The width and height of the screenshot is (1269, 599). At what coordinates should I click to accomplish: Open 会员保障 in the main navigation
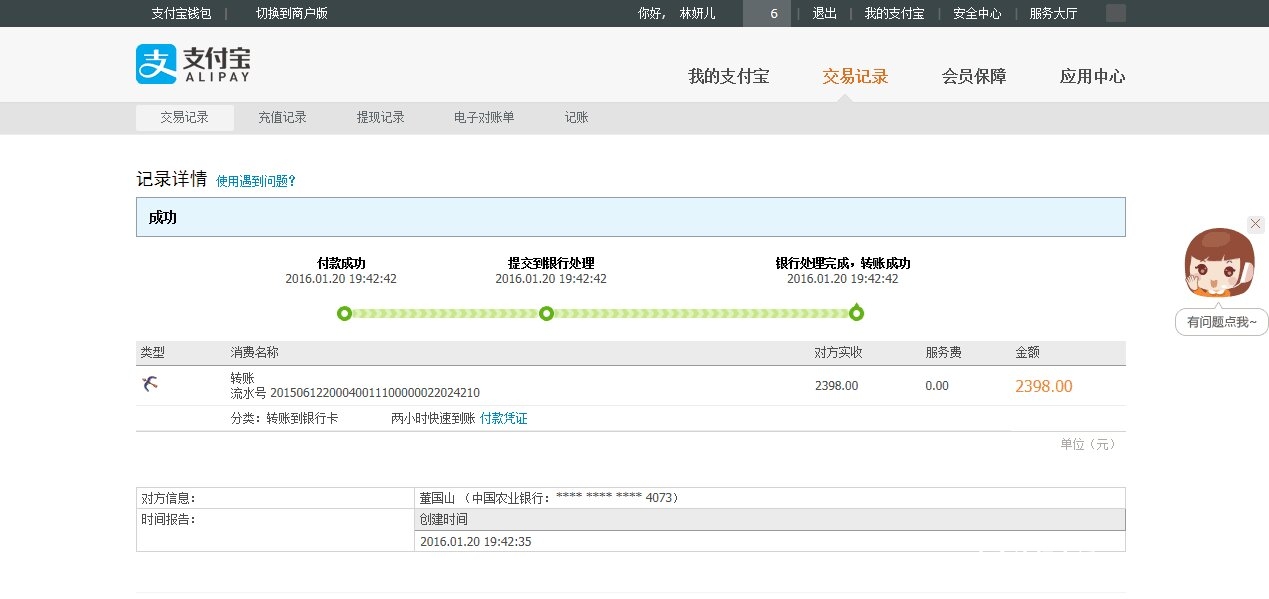point(973,77)
